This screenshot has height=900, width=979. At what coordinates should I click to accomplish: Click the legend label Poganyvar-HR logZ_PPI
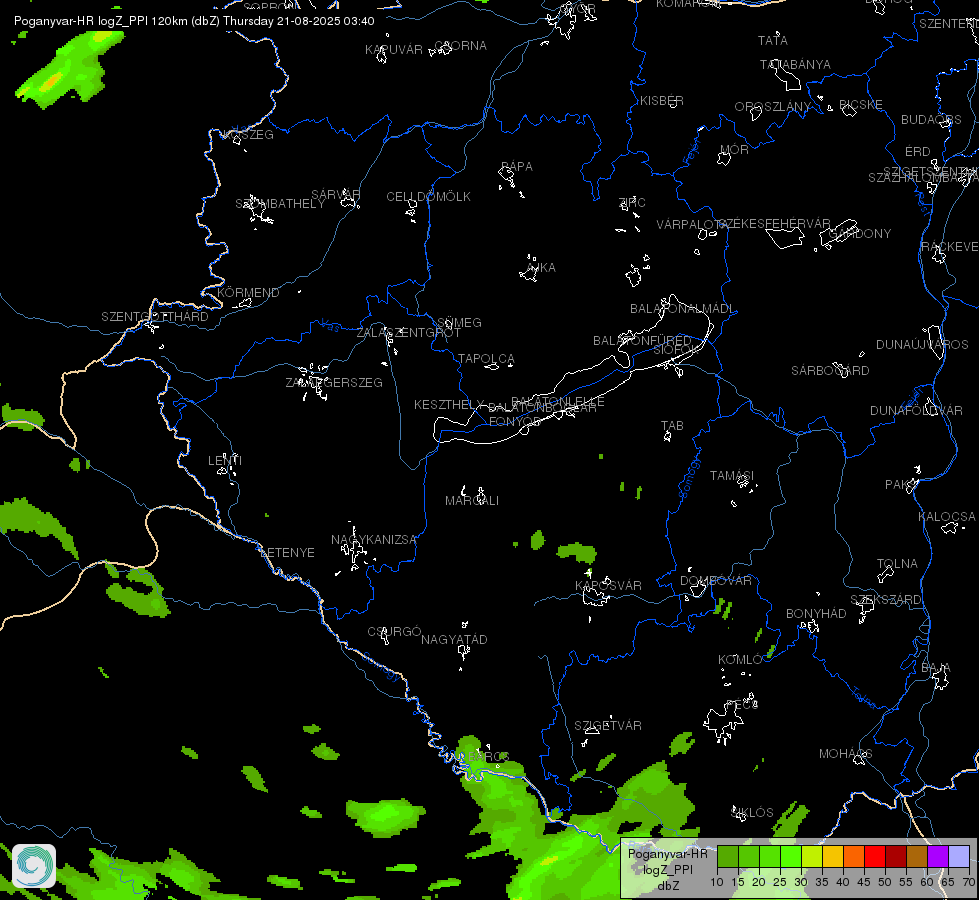click(667, 861)
